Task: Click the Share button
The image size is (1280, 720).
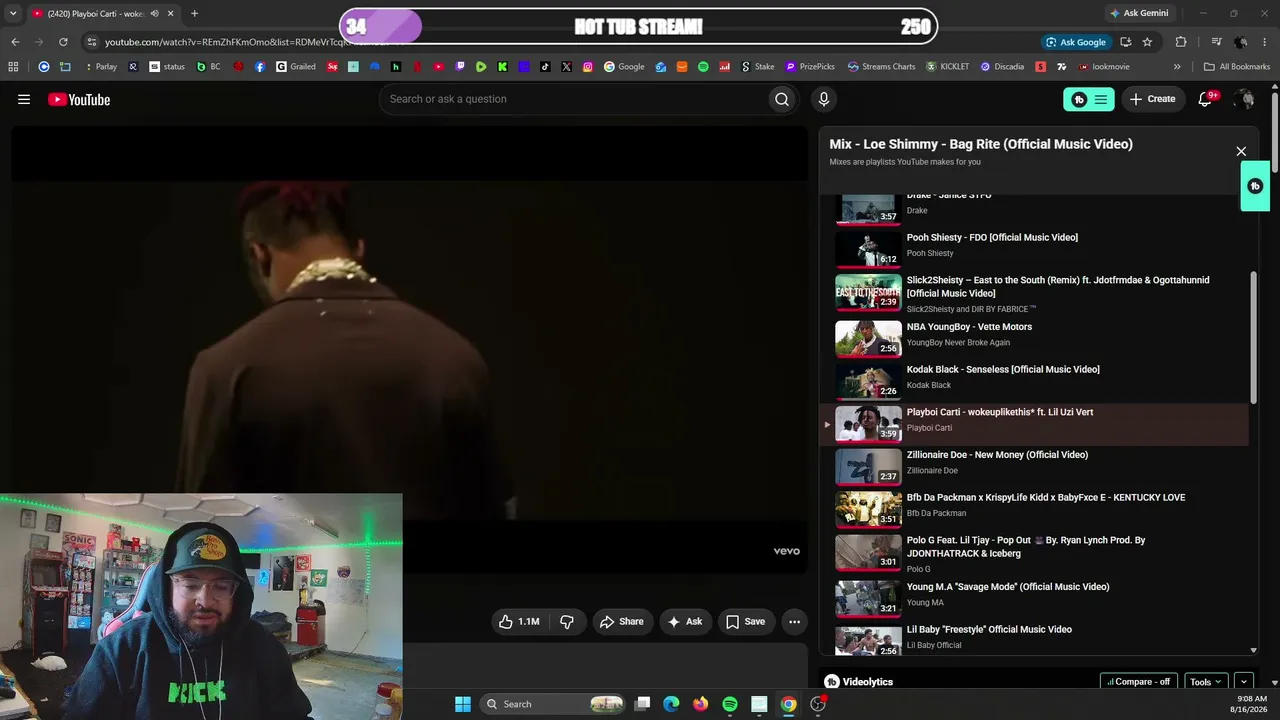Action: pos(622,622)
